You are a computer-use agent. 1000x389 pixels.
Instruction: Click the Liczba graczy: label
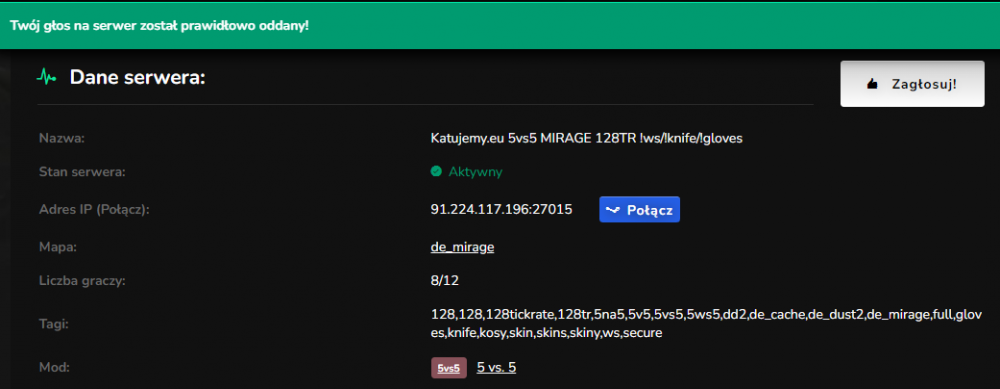[82, 281]
